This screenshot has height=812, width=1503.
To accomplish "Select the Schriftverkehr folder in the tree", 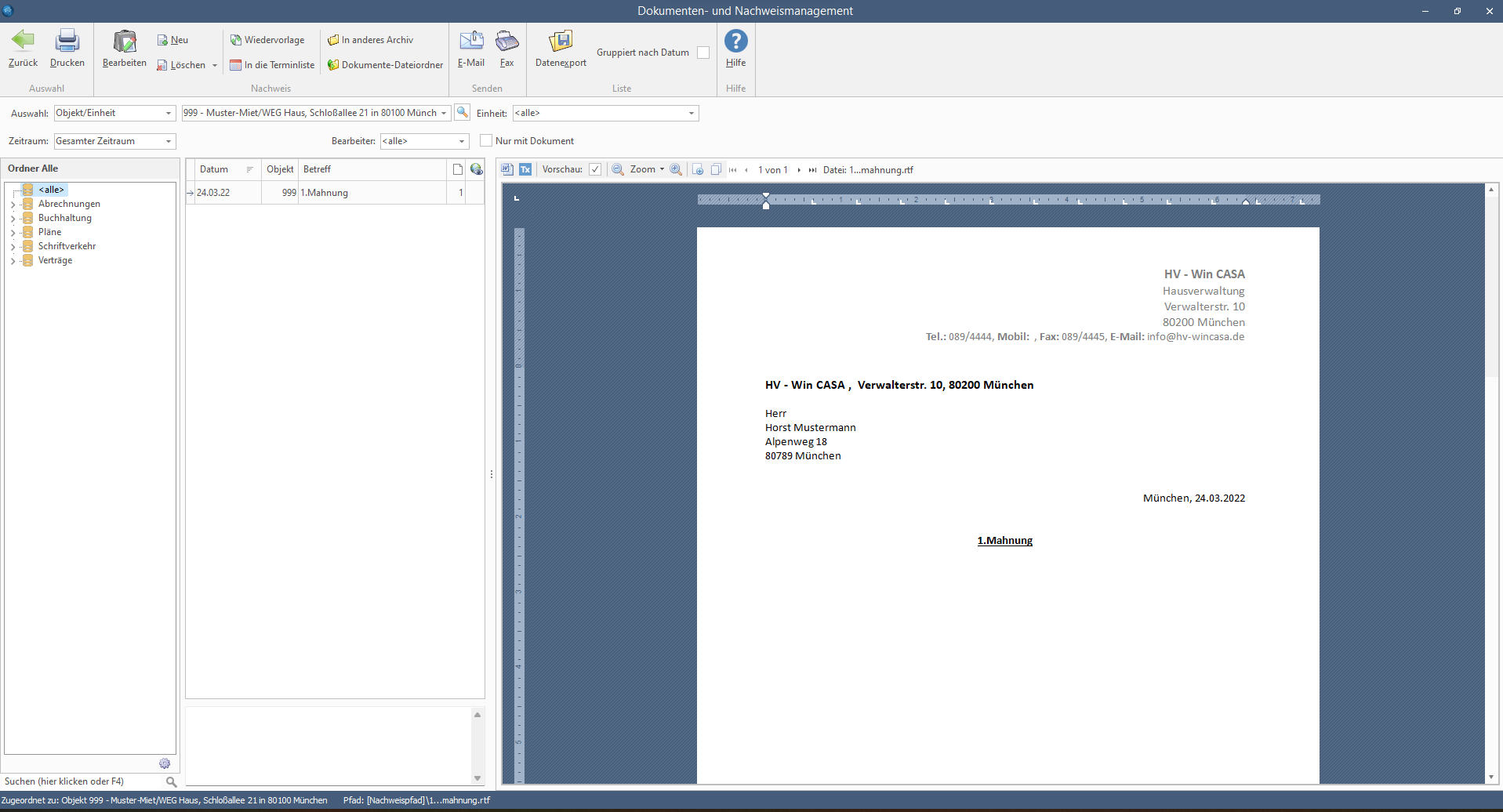I will (x=67, y=246).
